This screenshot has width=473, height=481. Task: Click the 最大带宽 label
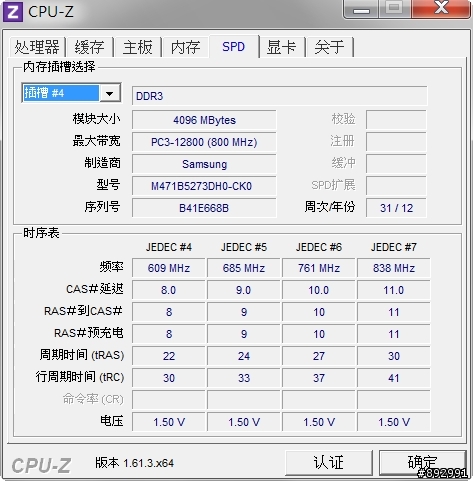(x=97, y=141)
